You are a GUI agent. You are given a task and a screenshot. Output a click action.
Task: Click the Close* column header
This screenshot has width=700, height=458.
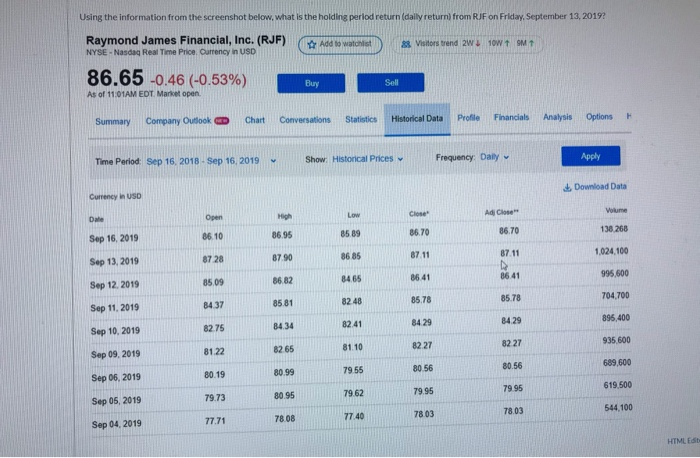point(419,214)
